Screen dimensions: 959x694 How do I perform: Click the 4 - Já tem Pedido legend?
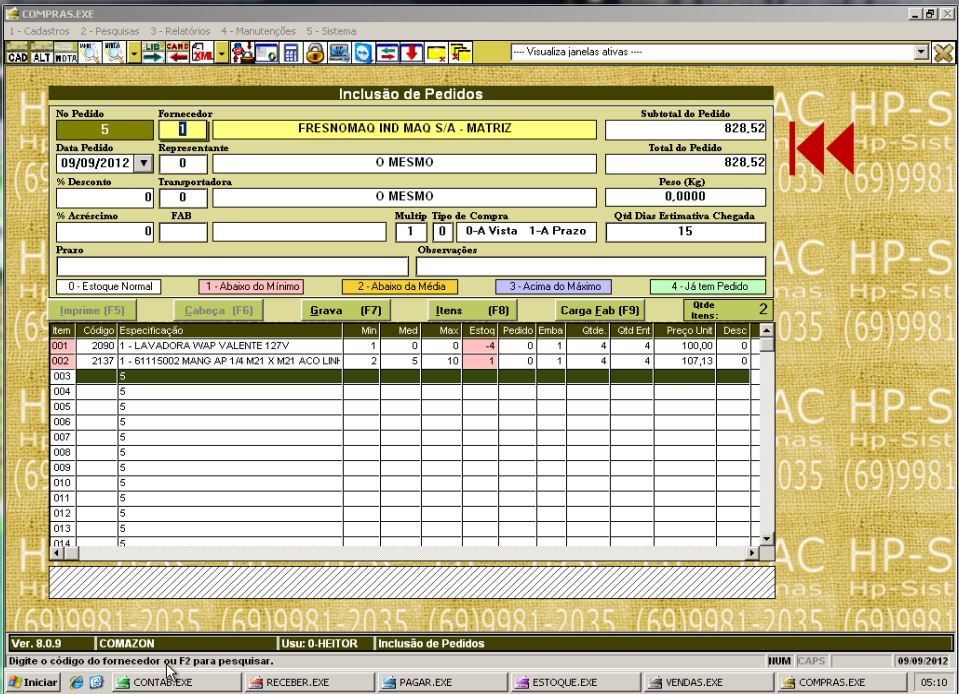click(708, 286)
